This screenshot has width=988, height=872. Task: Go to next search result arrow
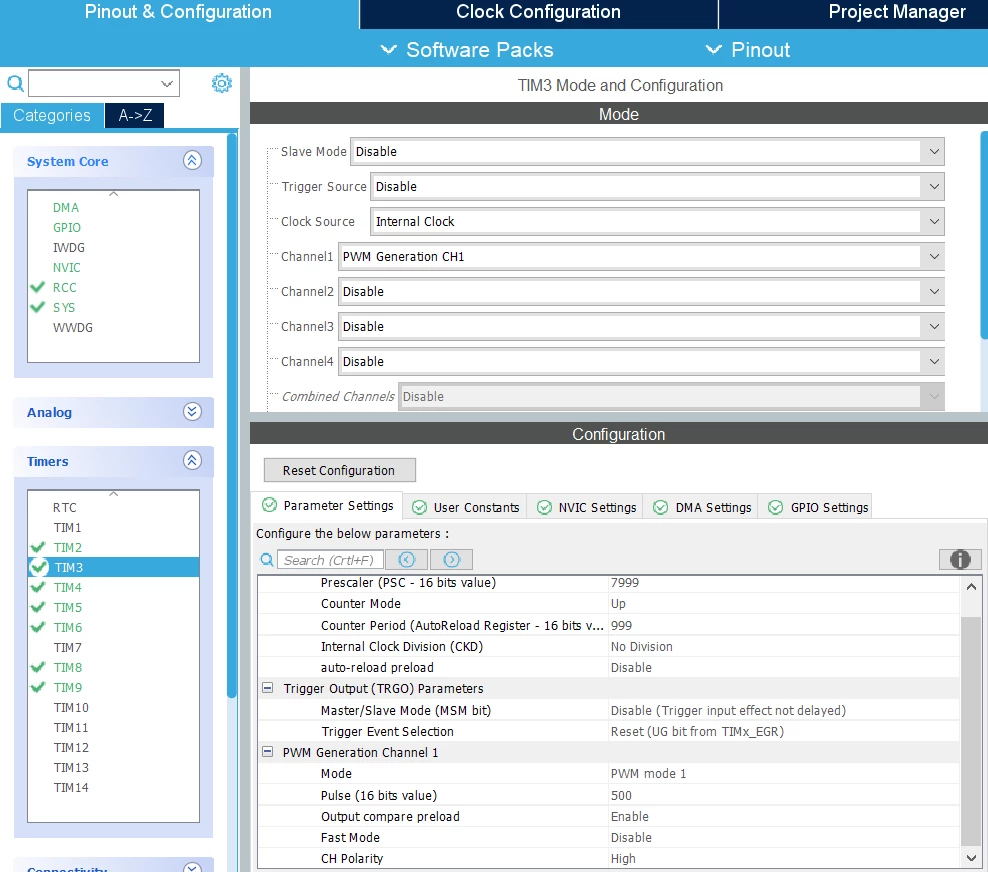[452, 559]
